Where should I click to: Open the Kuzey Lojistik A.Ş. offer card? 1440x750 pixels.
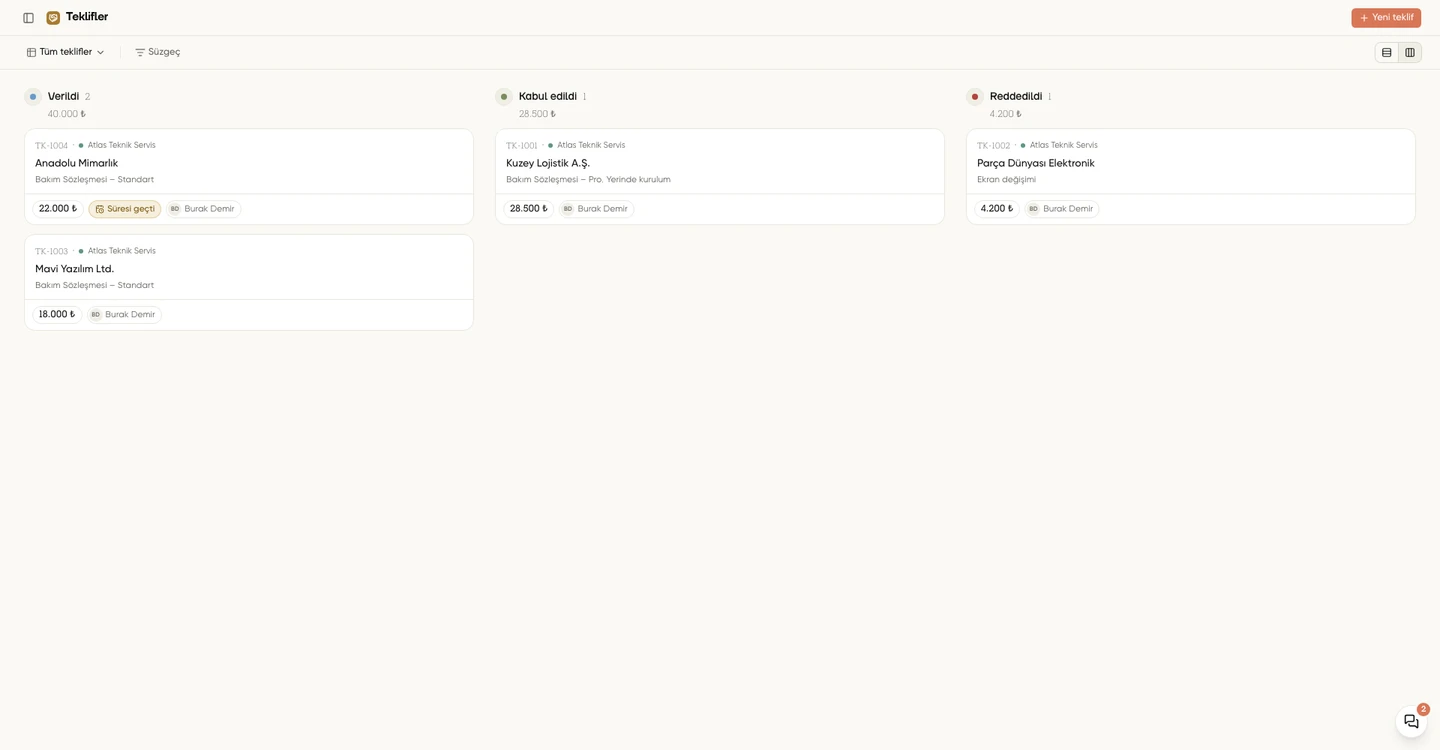pyautogui.click(x=720, y=176)
